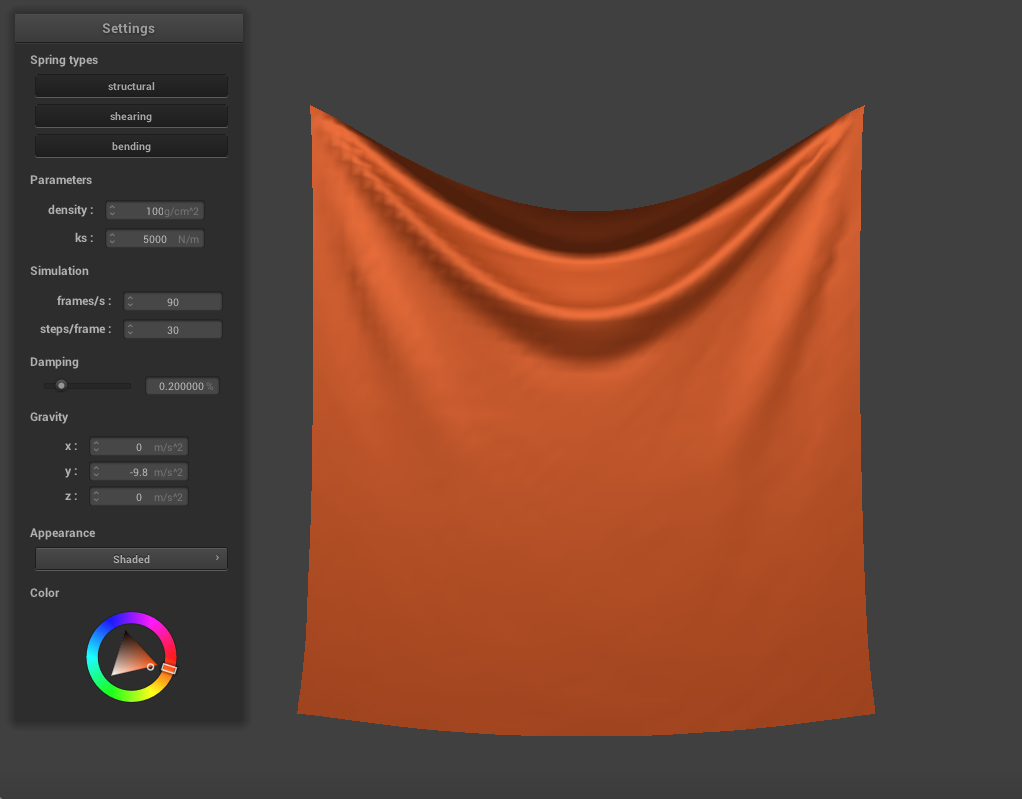Click the density field spinner arrows
Screen dimensions: 1022x799
(112, 211)
